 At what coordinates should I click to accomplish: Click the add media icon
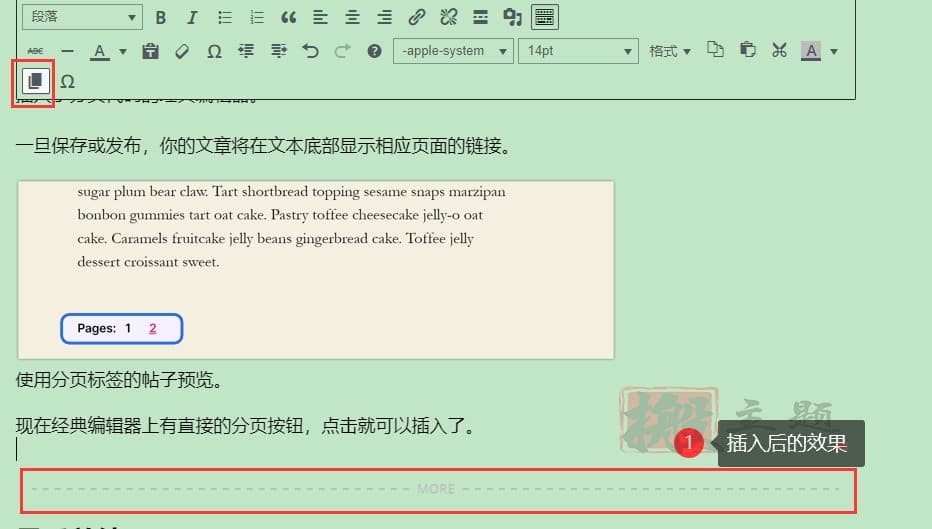(512, 17)
